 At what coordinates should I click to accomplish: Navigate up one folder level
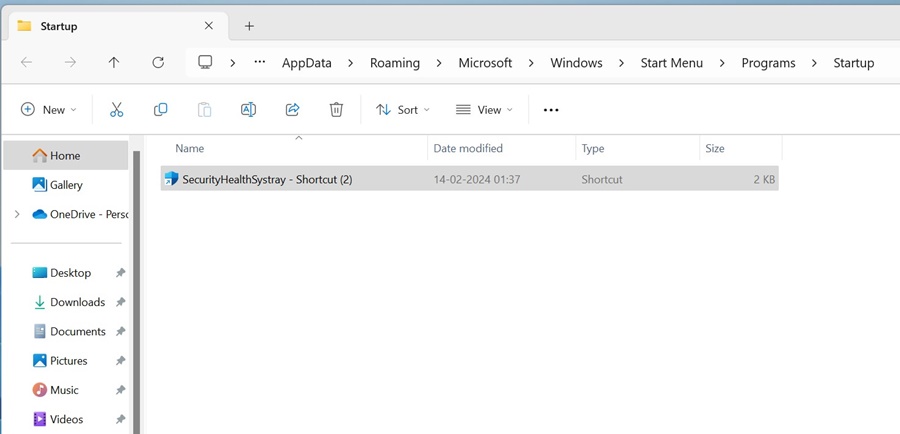pos(114,63)
